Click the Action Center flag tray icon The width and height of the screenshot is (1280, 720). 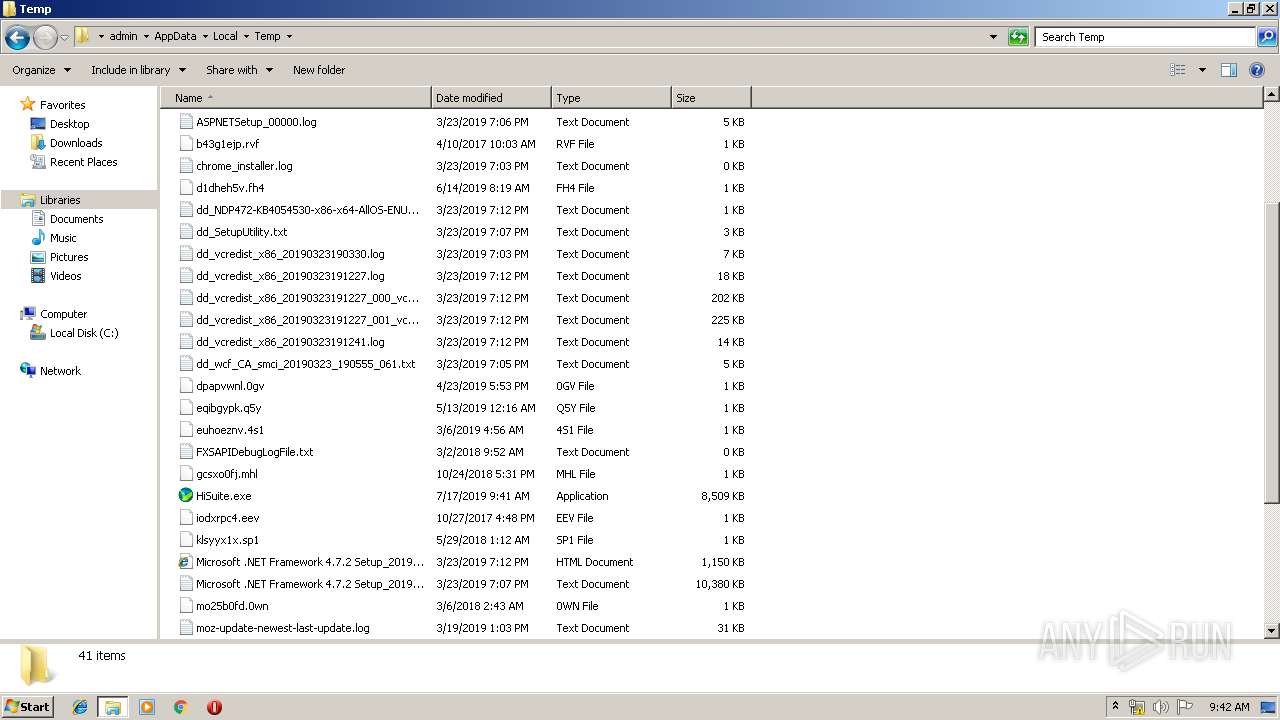pyautogui.click(x=1184, y=707)
